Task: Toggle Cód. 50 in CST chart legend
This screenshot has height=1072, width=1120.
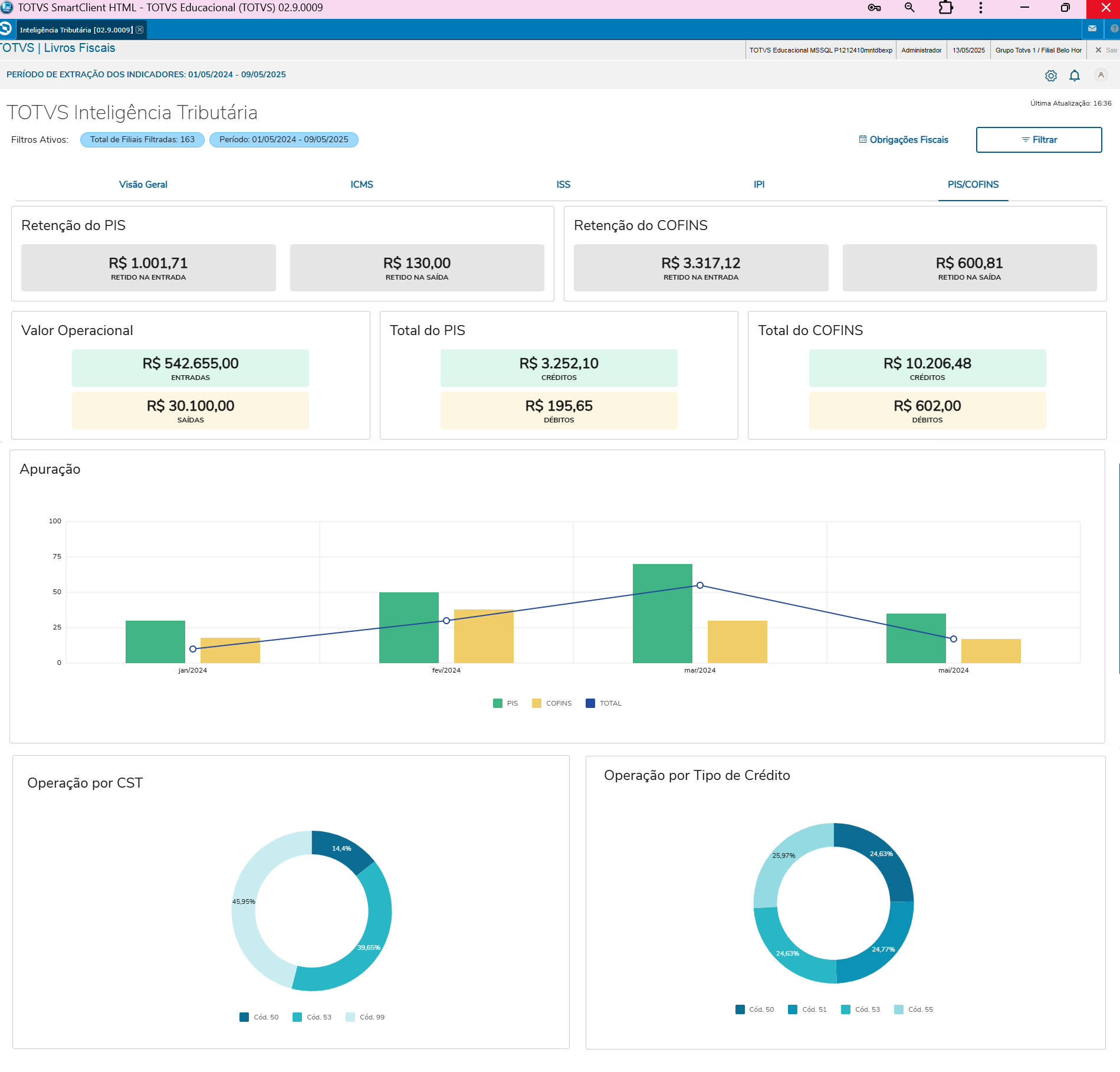Action: tap(259, 1017)
